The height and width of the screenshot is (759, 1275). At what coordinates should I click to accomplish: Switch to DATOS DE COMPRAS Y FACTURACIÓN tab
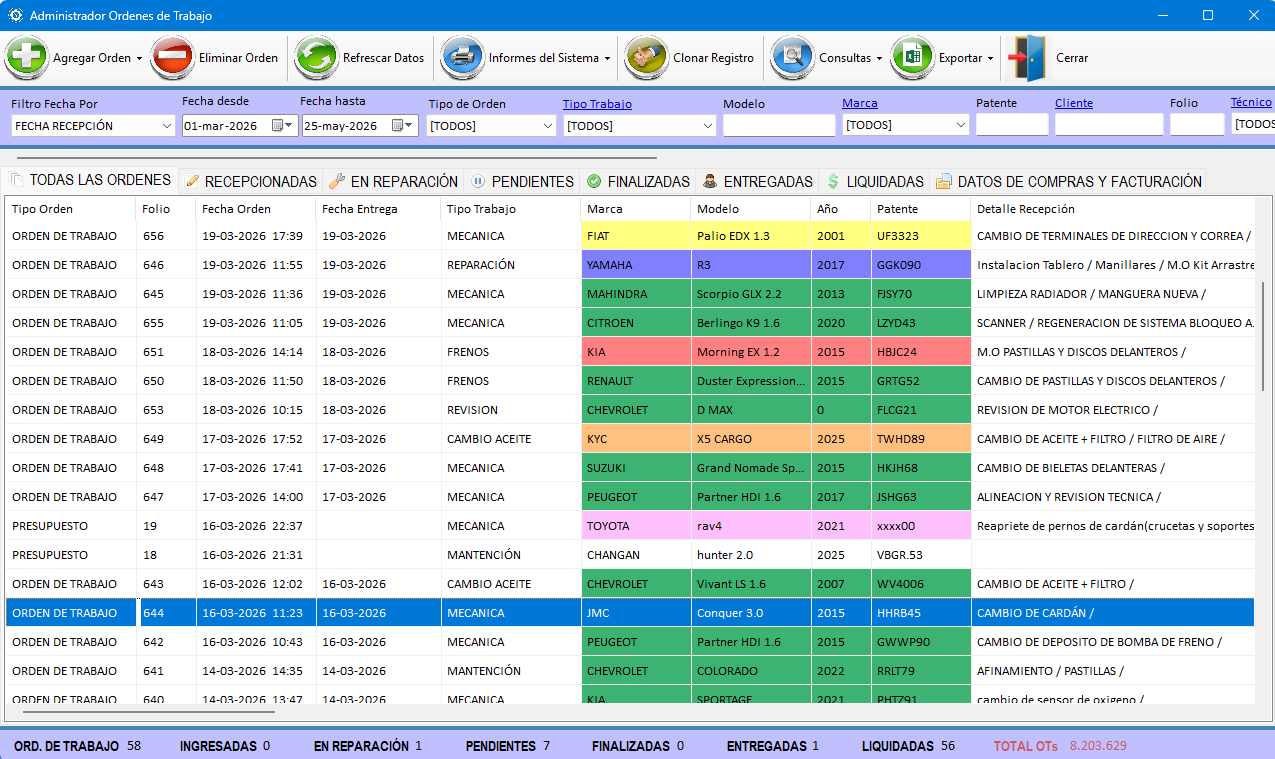tap(1068, 181)
